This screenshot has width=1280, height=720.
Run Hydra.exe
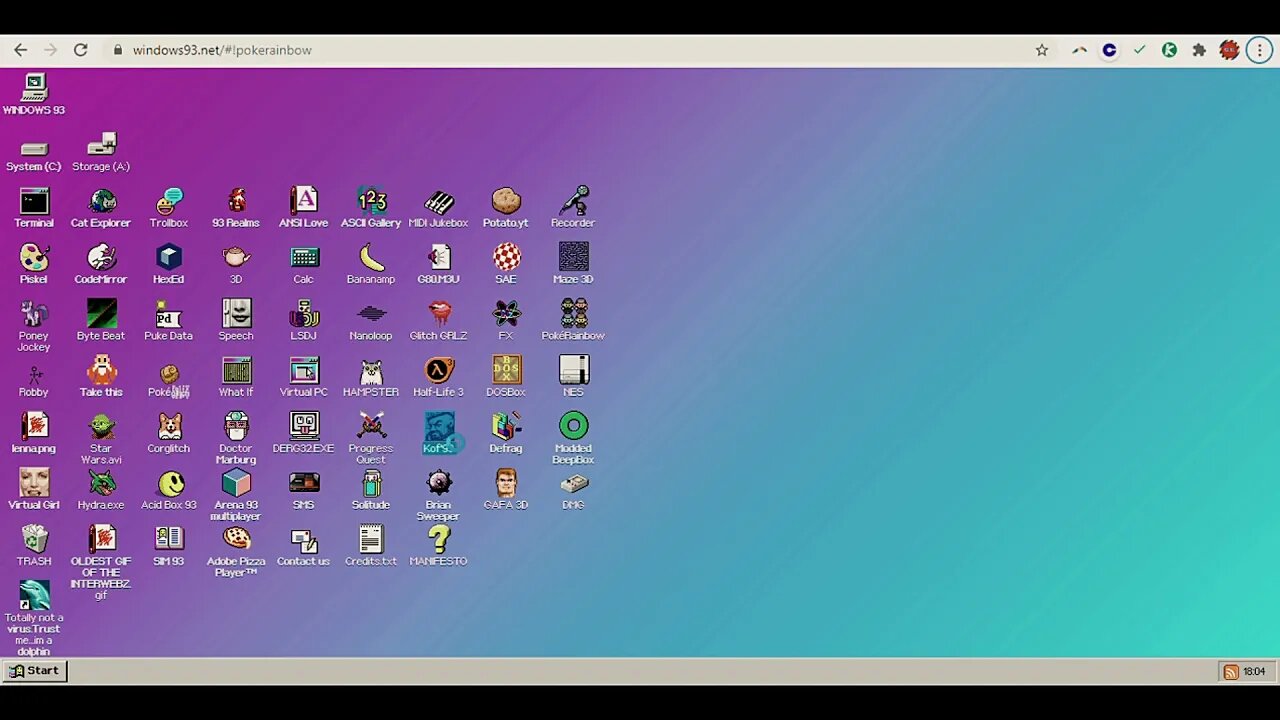(x=101, y=490)
